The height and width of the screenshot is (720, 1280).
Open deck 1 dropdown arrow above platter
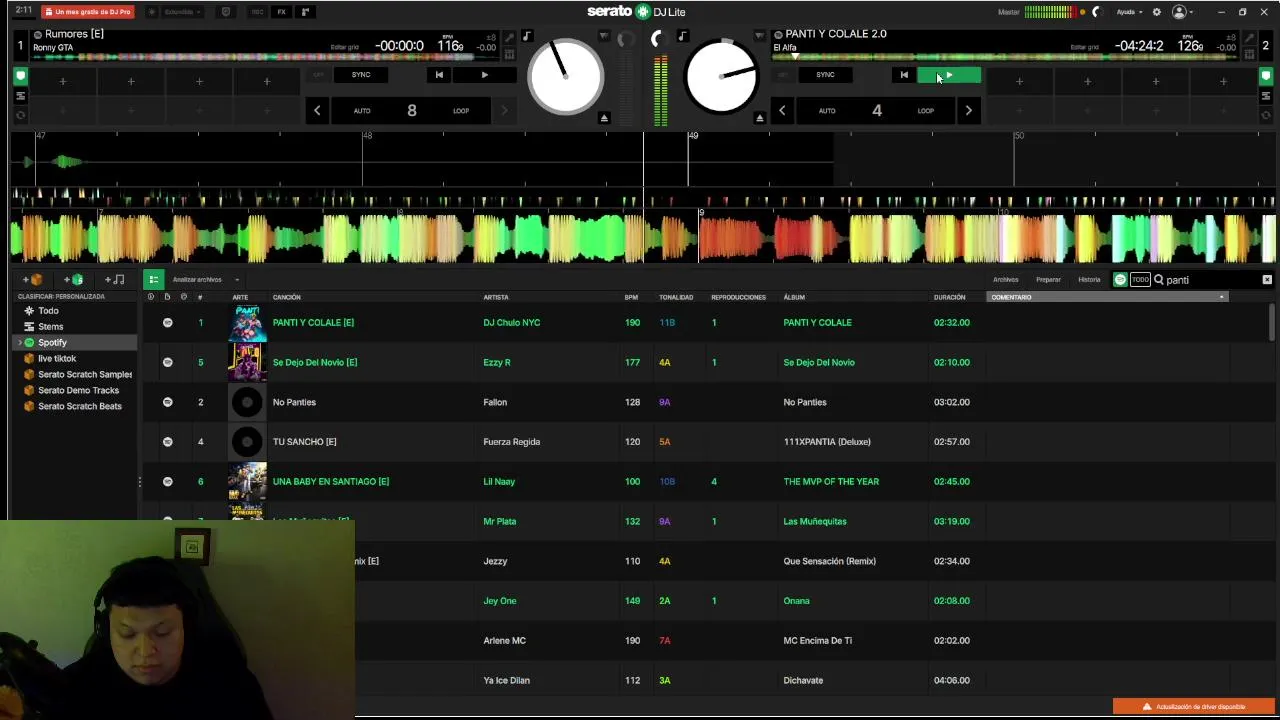click(x=604, y=36)
